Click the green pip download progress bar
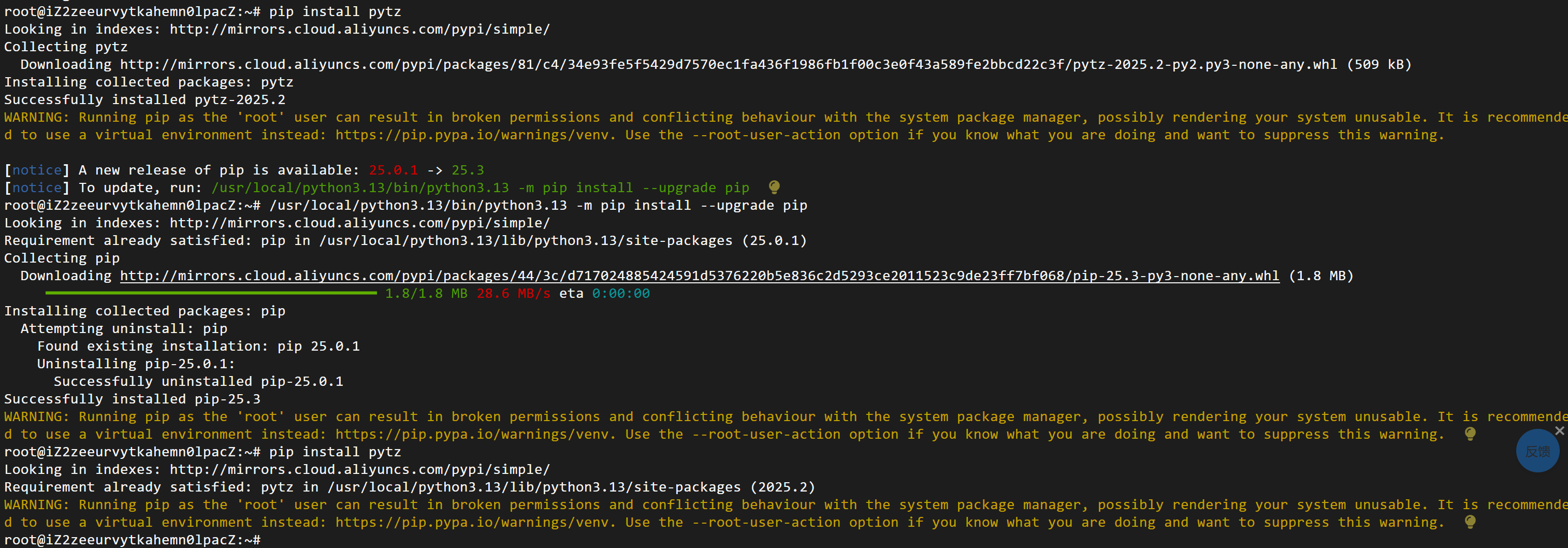The width and height of the screenshot is (1568, 548). [x=211, y=293]
